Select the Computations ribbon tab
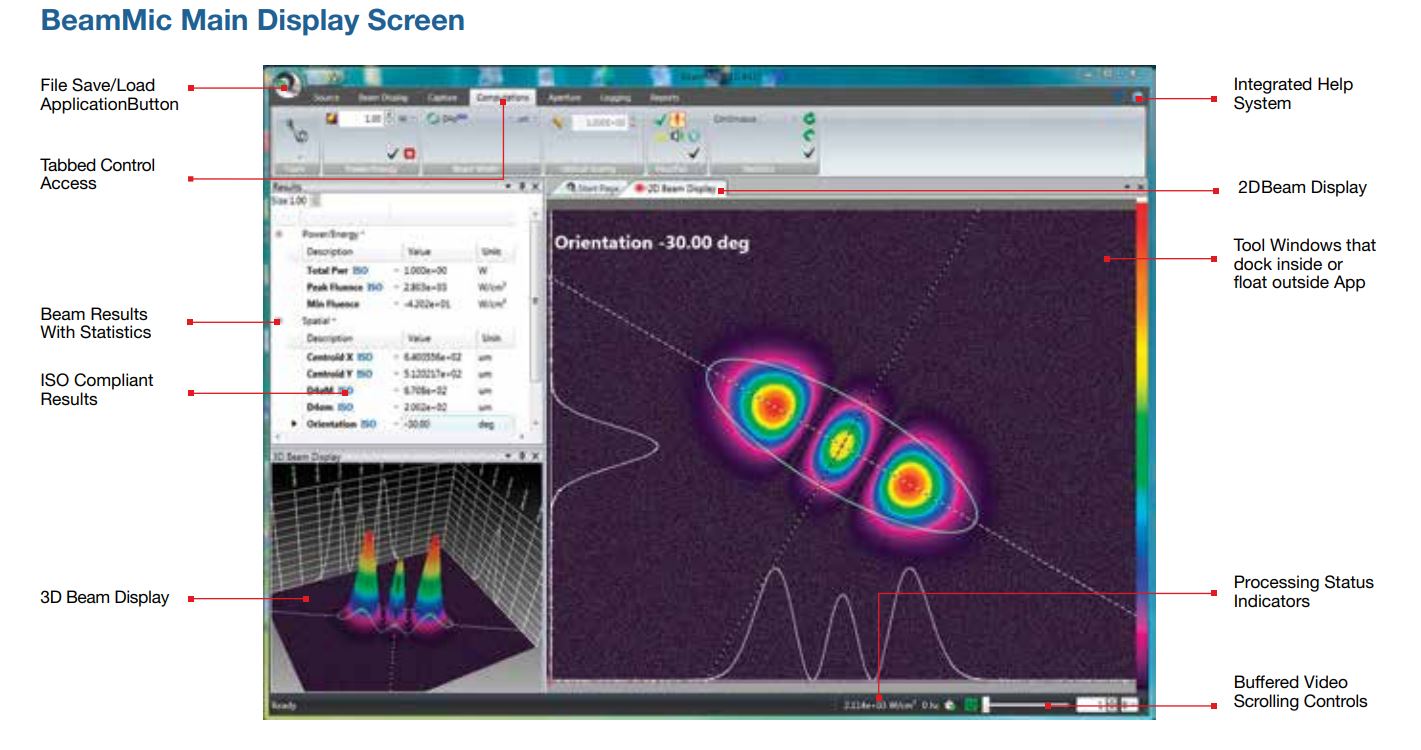The width and height of the screenshot is (1421, 750). tap(503, 98)
